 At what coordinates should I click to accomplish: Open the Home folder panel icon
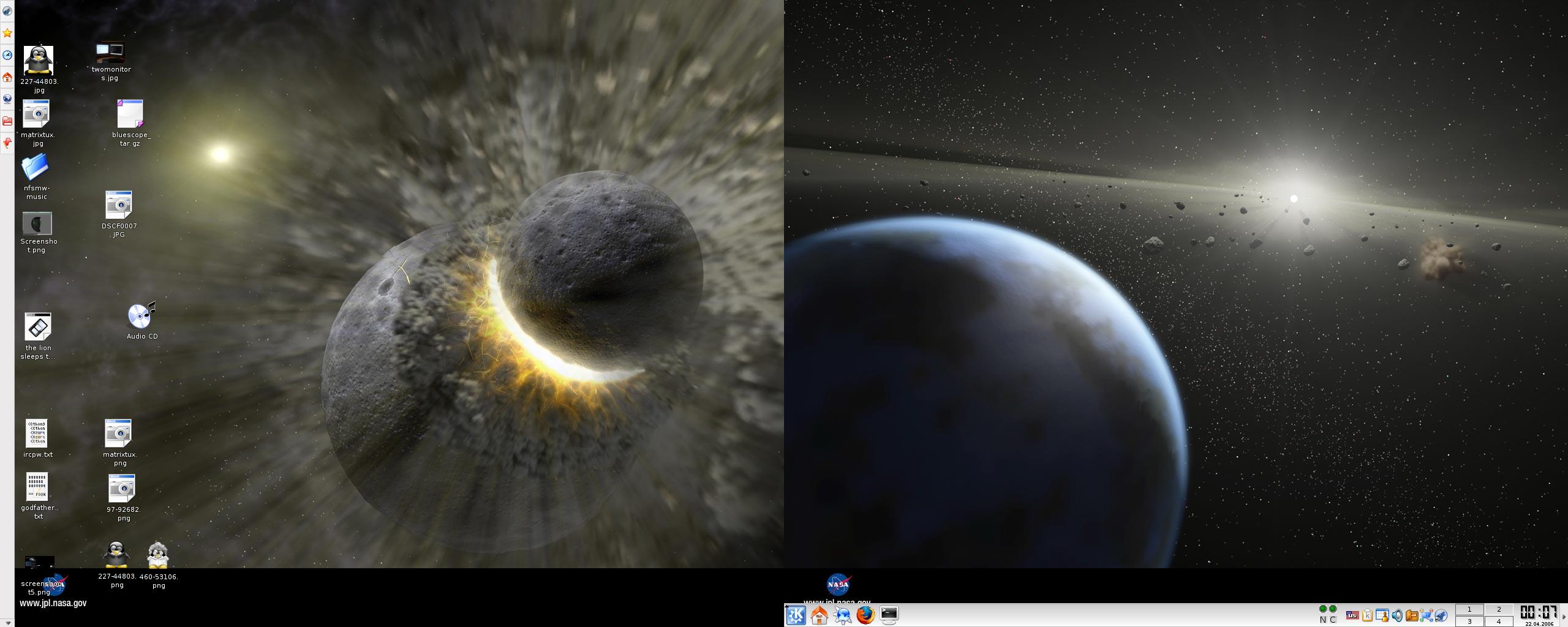tap(819, 615)
